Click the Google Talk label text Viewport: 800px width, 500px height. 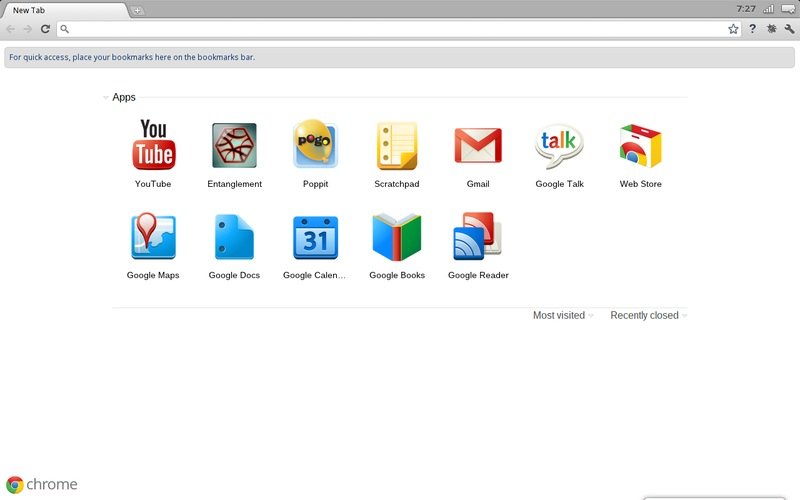559,184
